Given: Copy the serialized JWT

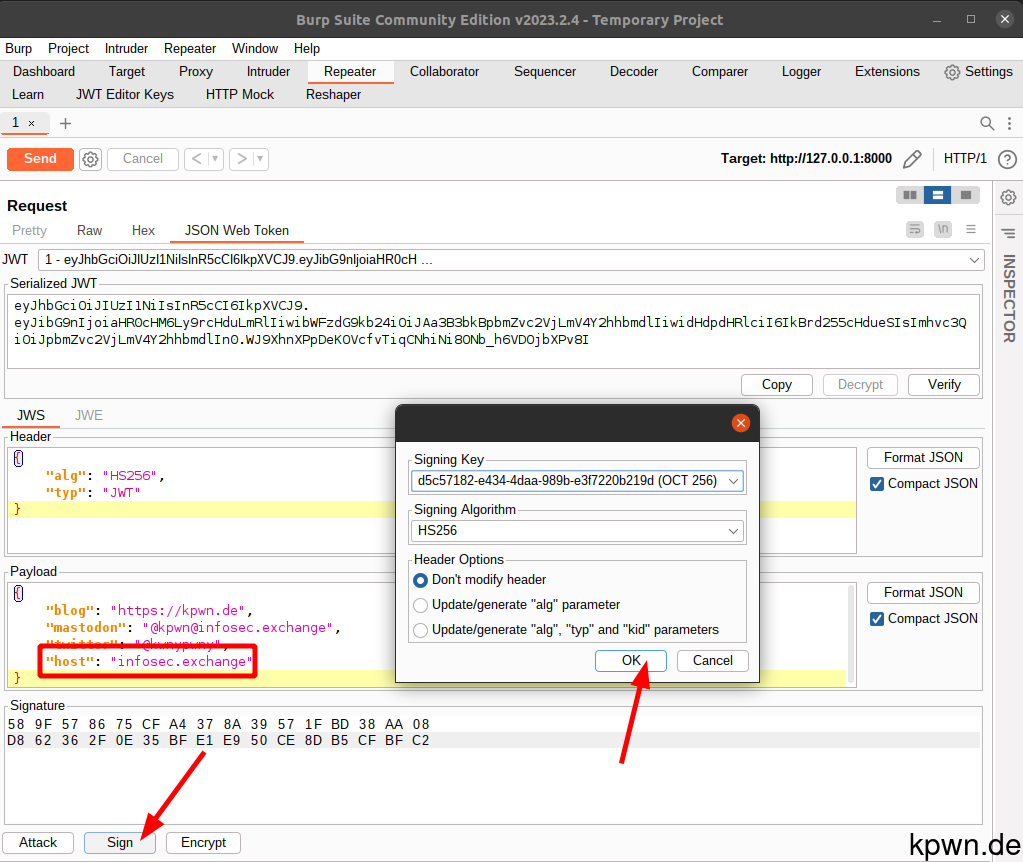Looking at the screenshot, I should coord(776,384).
